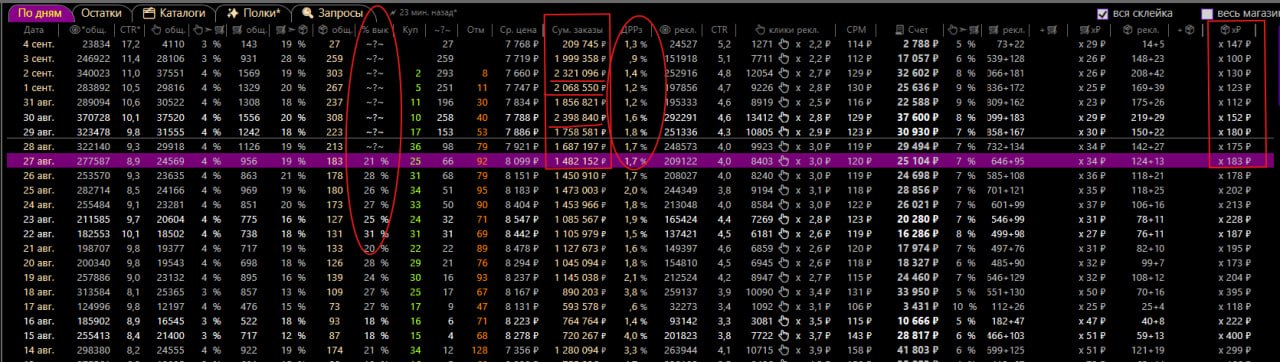
Task: Click CPM value 143 ₽ in the 15 авг. row
Action: click(x=860, y=336)
